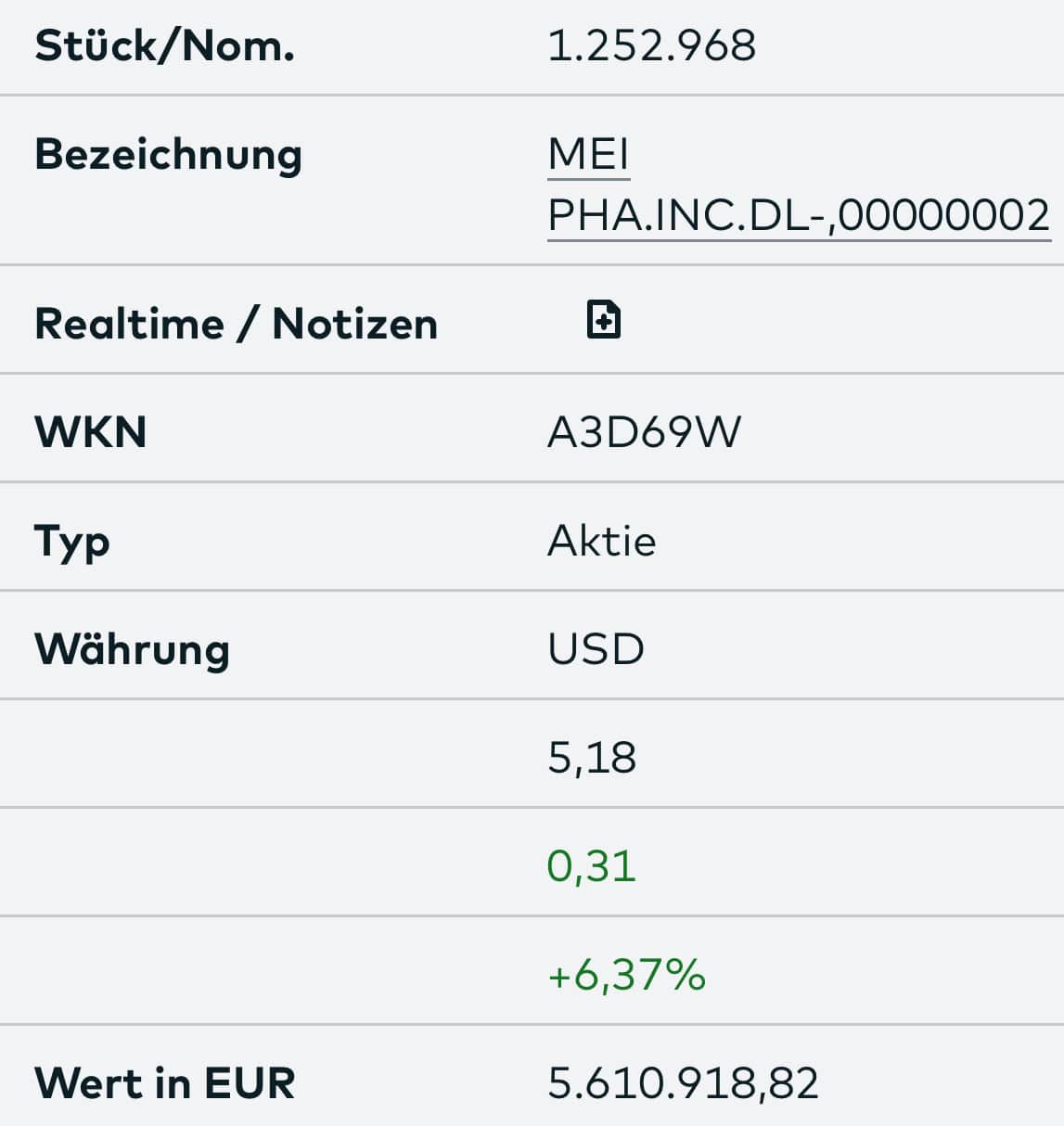The image size is (1064, 1126).
Task: Click the add note icon
Action: pos(604,320)
